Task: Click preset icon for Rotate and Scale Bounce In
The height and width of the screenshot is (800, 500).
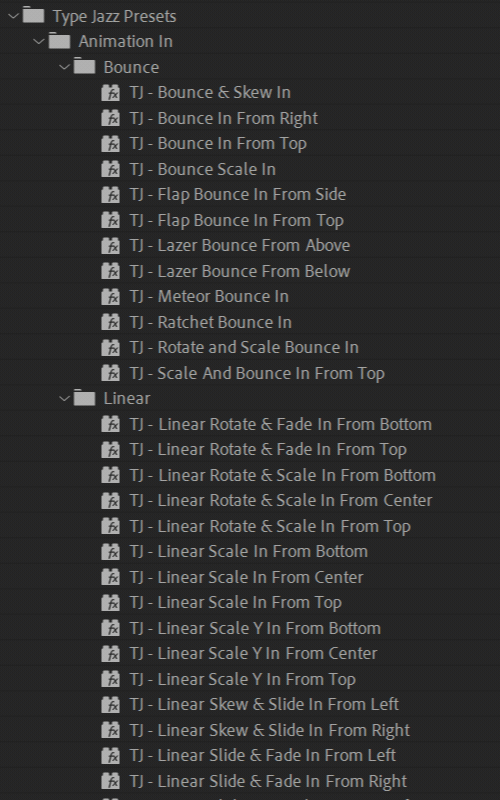Action: [x=111, y=347]
